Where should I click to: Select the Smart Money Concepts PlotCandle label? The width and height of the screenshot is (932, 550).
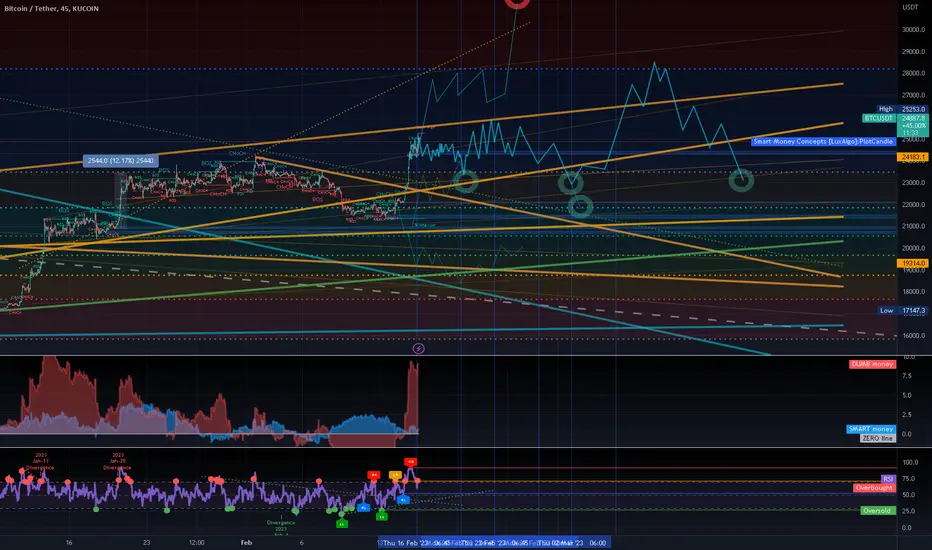[x=823, y=142]
